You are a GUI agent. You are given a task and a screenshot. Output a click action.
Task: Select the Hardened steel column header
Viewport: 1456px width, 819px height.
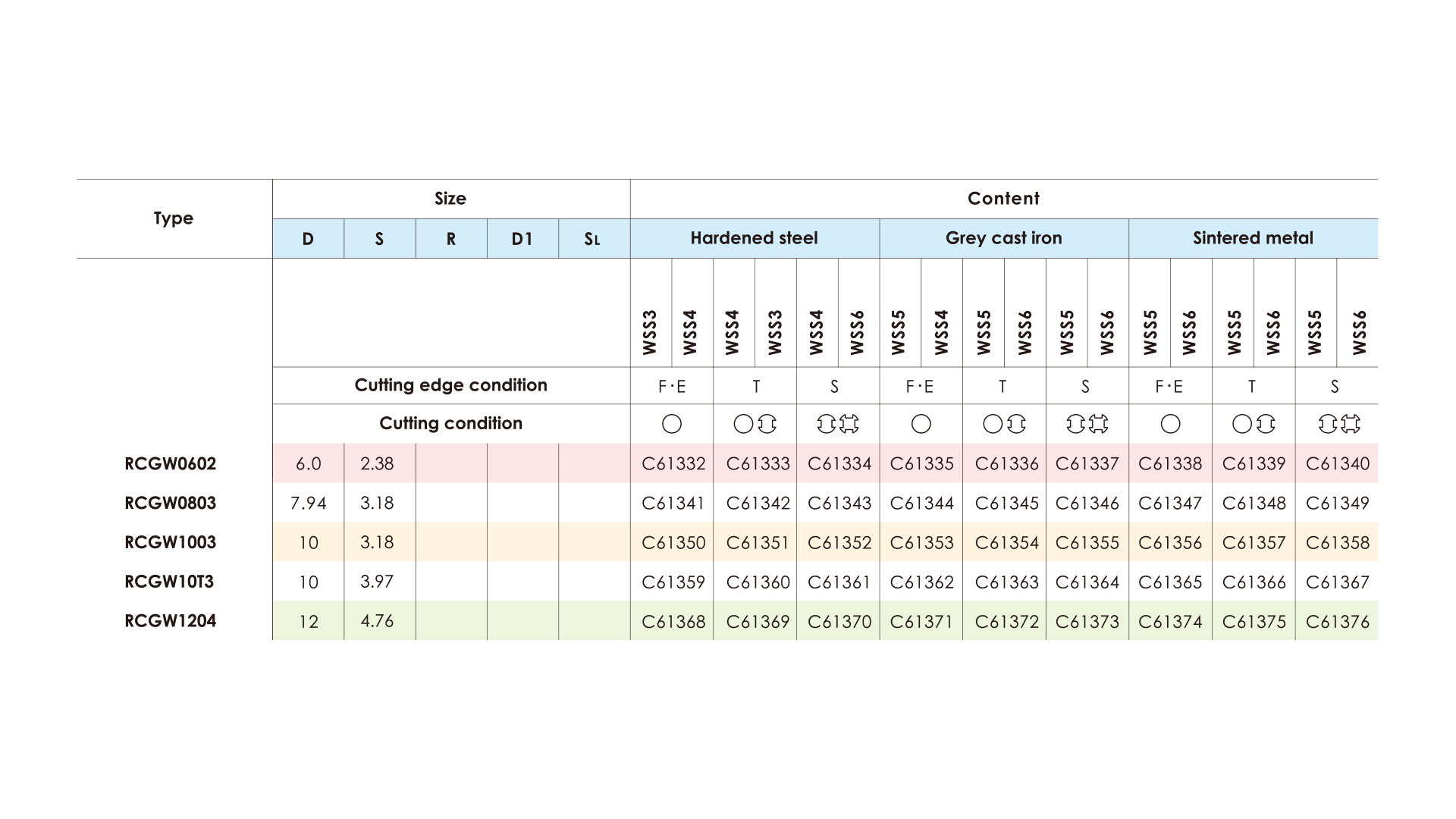click(x=755, y=238)
